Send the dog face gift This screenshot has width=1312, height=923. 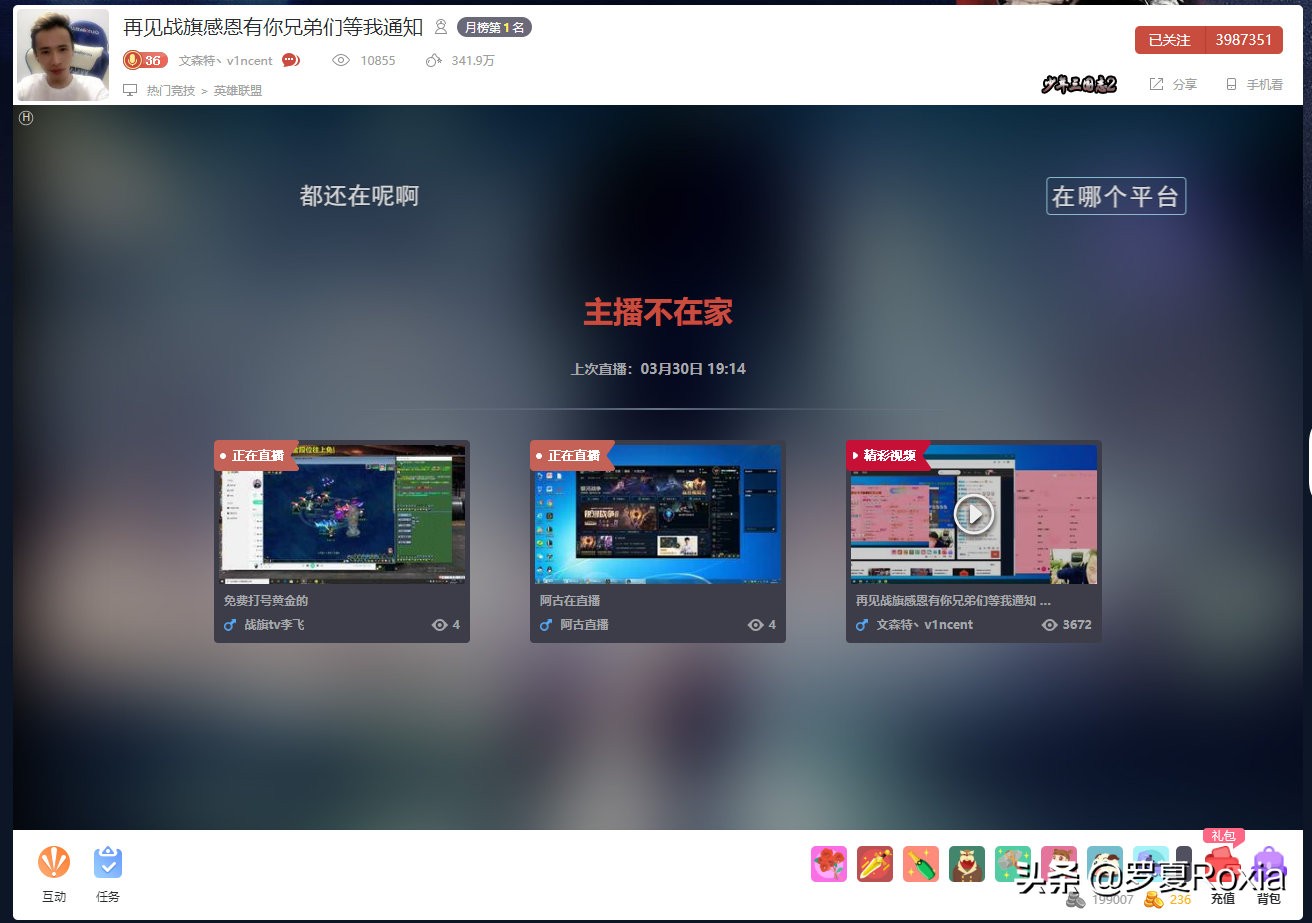(x=1105, y=864)
